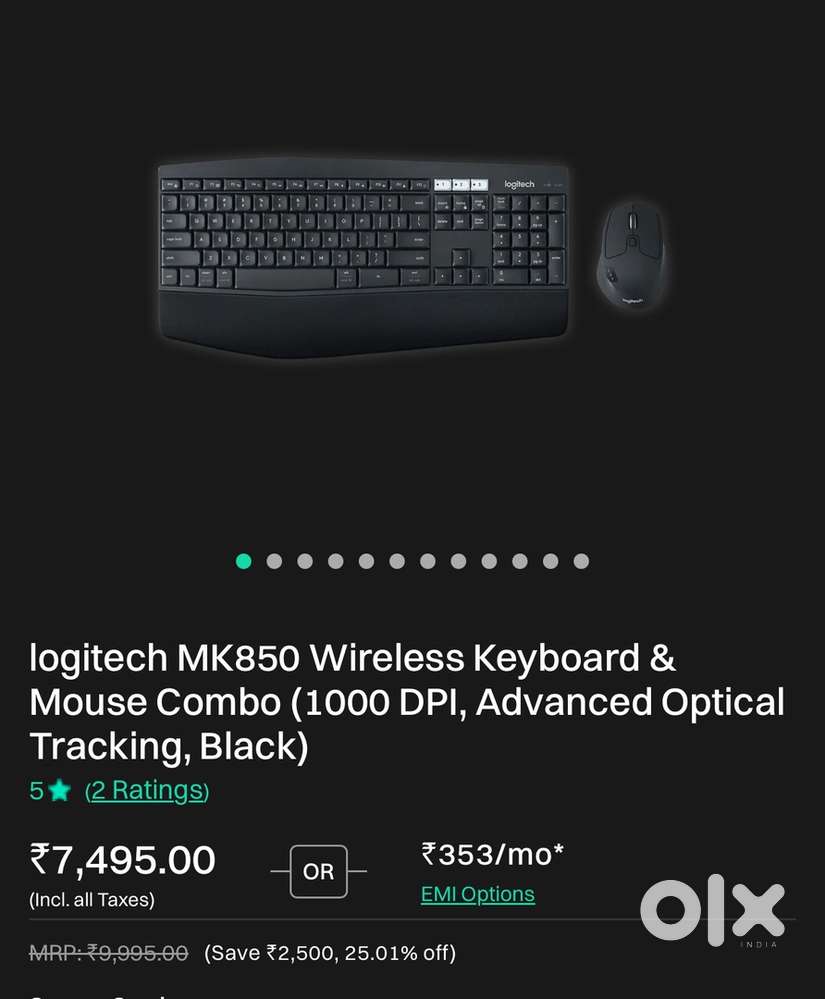Go to the second image dot
This screenshot has height=999, width=825.
point(274,561)
